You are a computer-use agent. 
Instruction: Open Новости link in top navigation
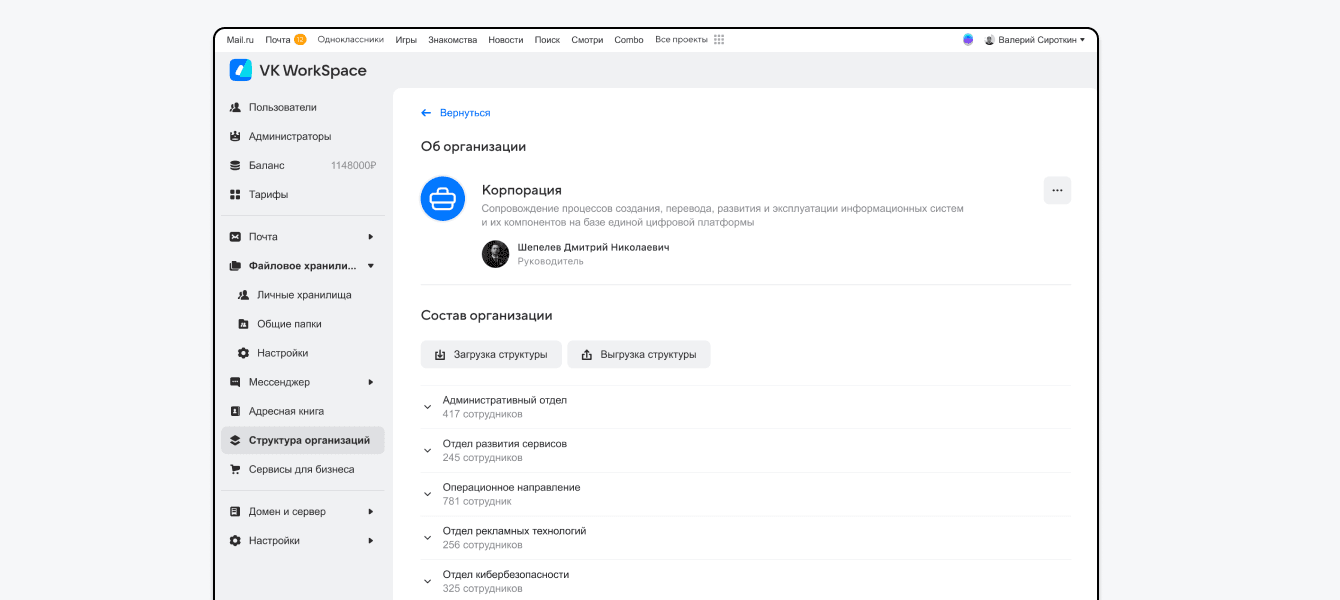(505, 40)
